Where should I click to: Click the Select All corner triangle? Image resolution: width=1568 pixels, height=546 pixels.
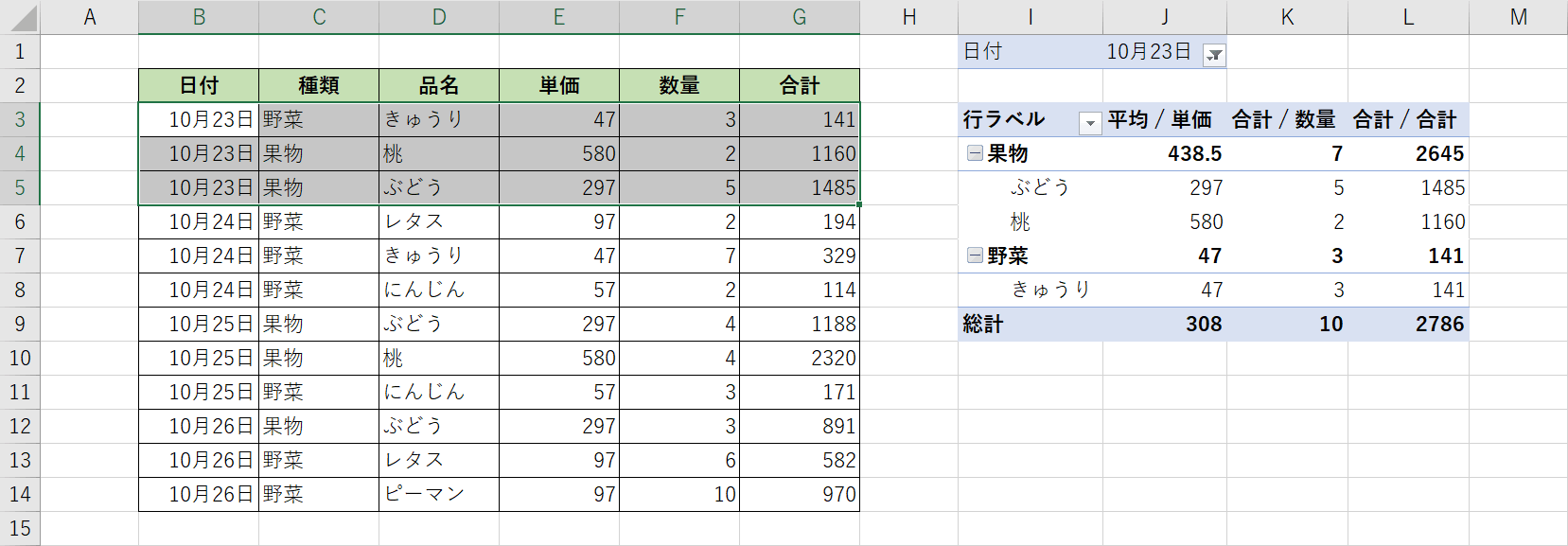[23, 18]
